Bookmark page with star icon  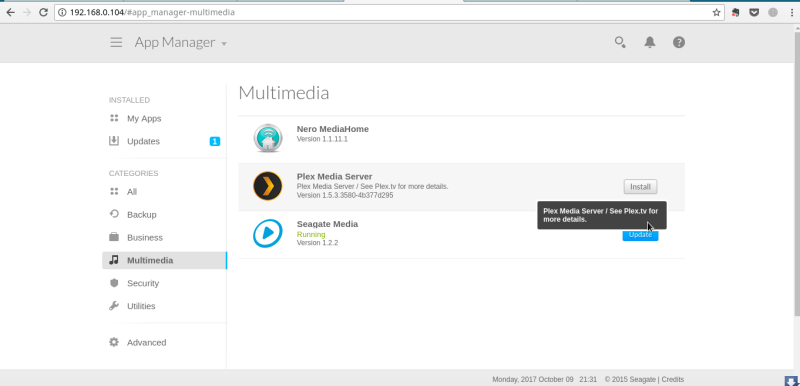pos(716,12)
